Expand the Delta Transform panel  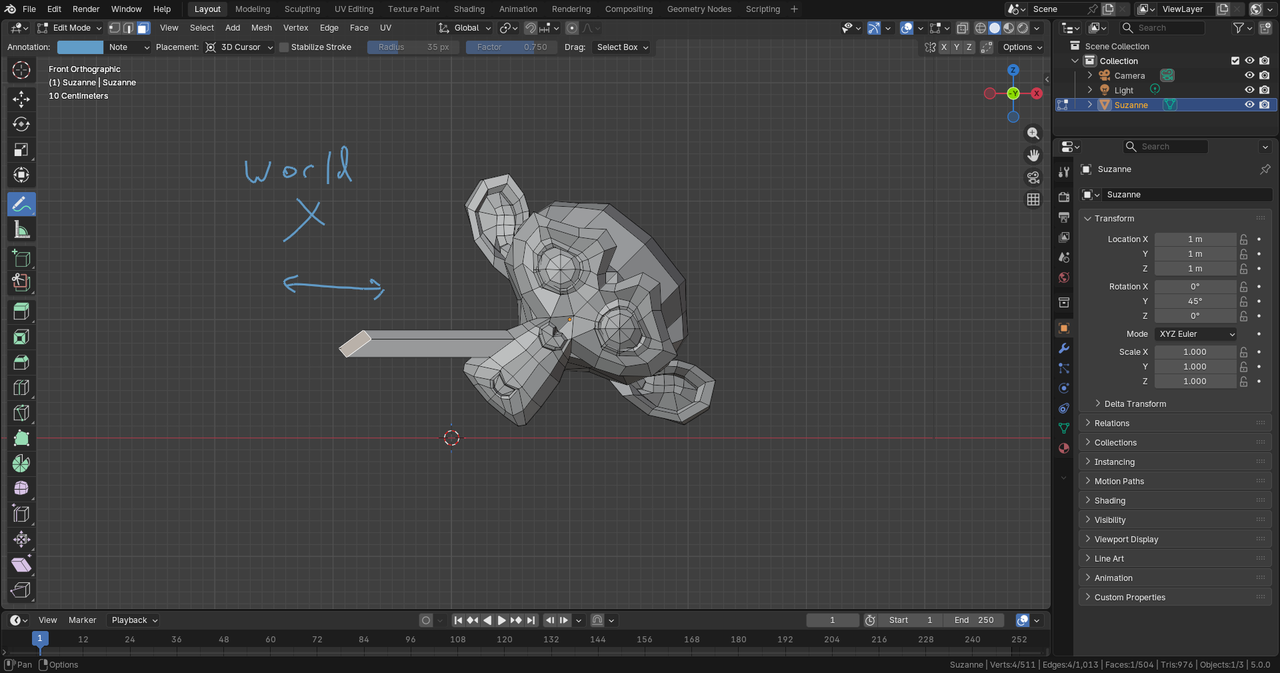coord(1135,404)
